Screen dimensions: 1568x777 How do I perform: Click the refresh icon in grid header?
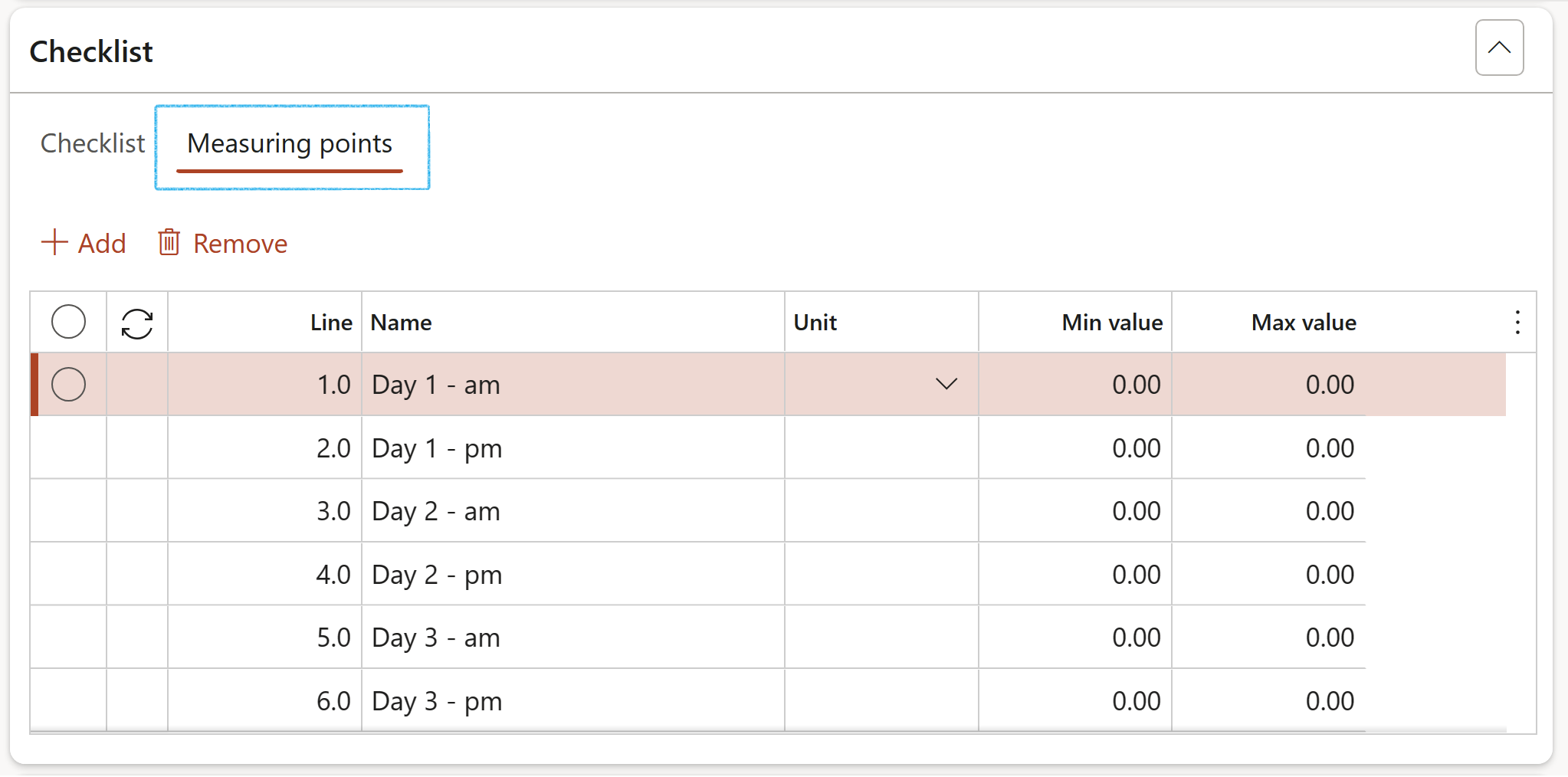[x=137, y=323]
